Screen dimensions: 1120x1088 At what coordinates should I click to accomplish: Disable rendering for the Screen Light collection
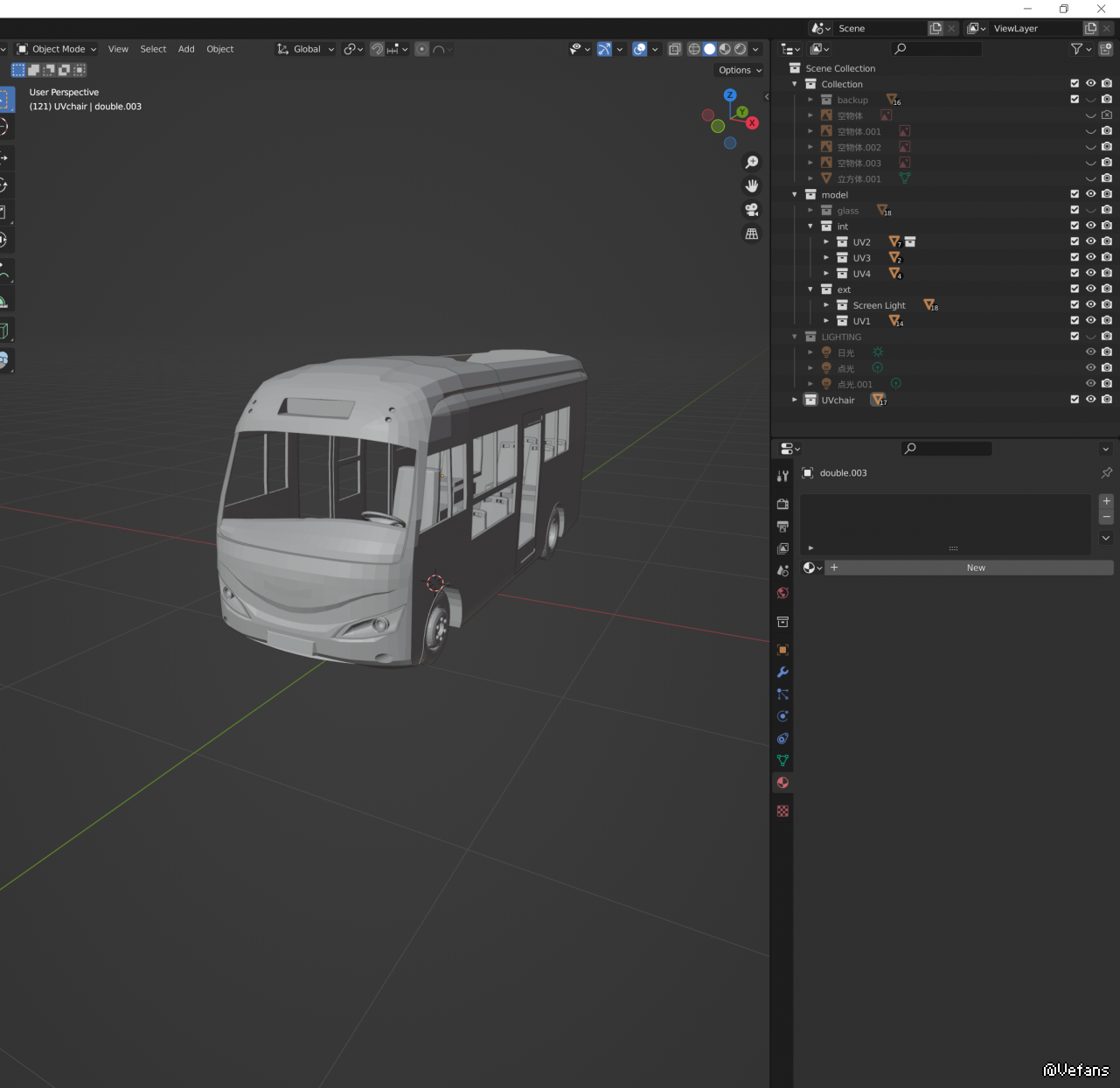click(x=1107, y=305)
